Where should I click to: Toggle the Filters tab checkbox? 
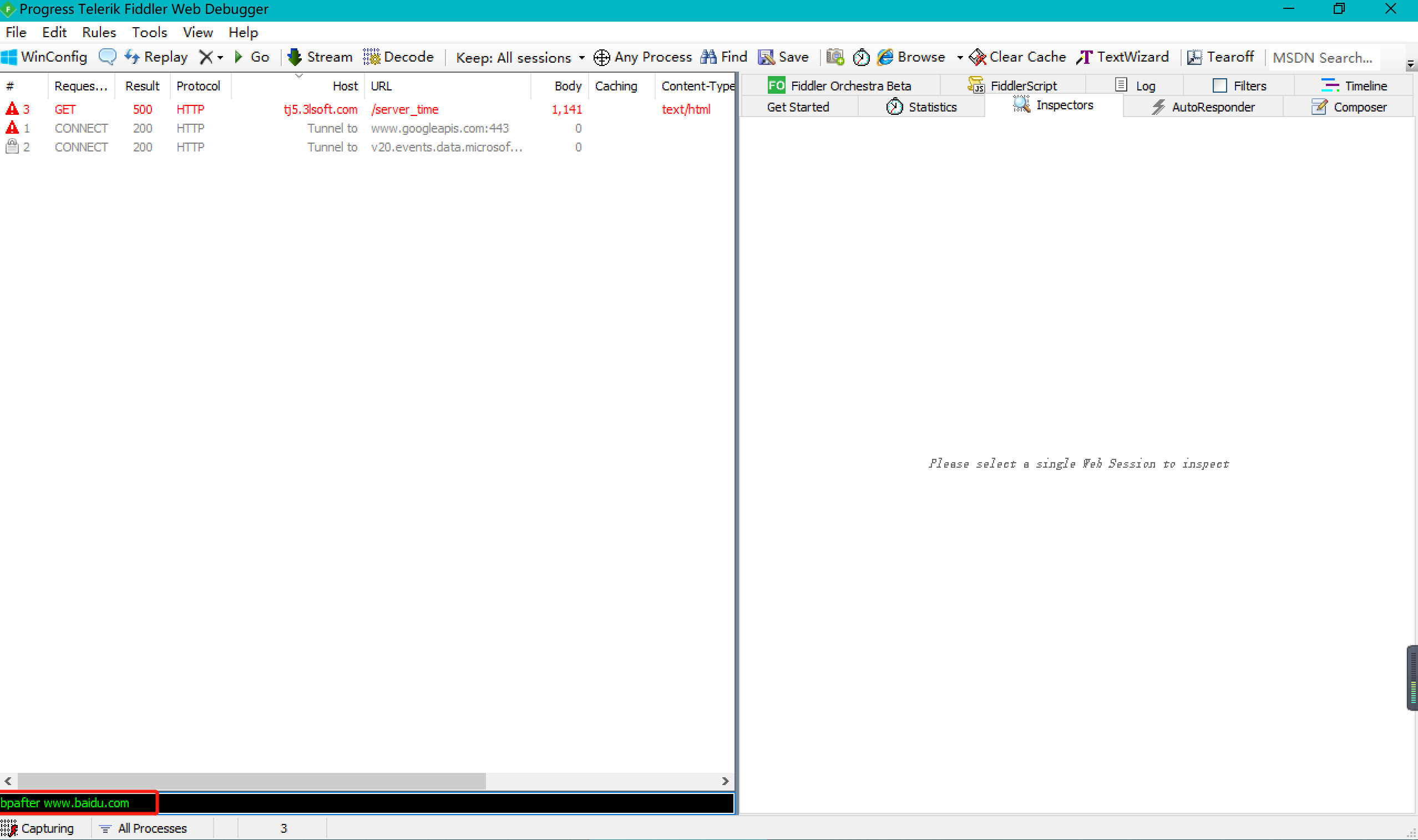[1219, 85]
